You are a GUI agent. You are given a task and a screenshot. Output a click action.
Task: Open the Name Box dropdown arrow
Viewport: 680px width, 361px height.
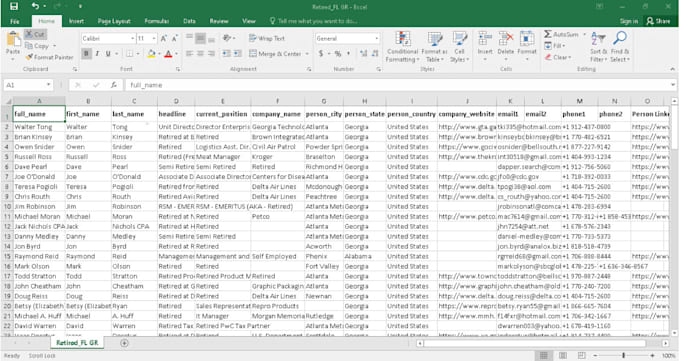(49, 85)
